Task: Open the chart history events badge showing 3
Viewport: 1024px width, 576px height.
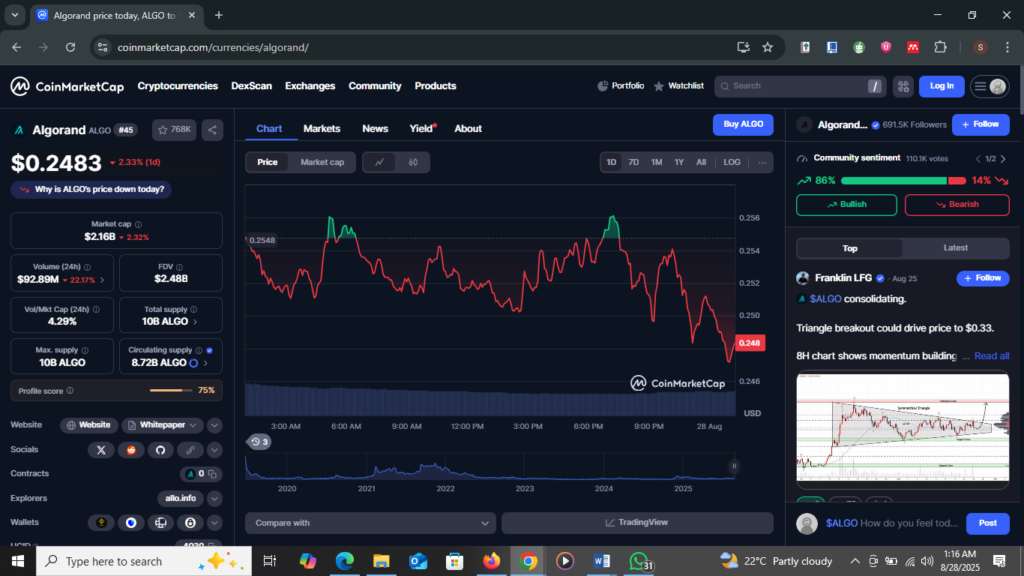Action: tap(259, 441)
